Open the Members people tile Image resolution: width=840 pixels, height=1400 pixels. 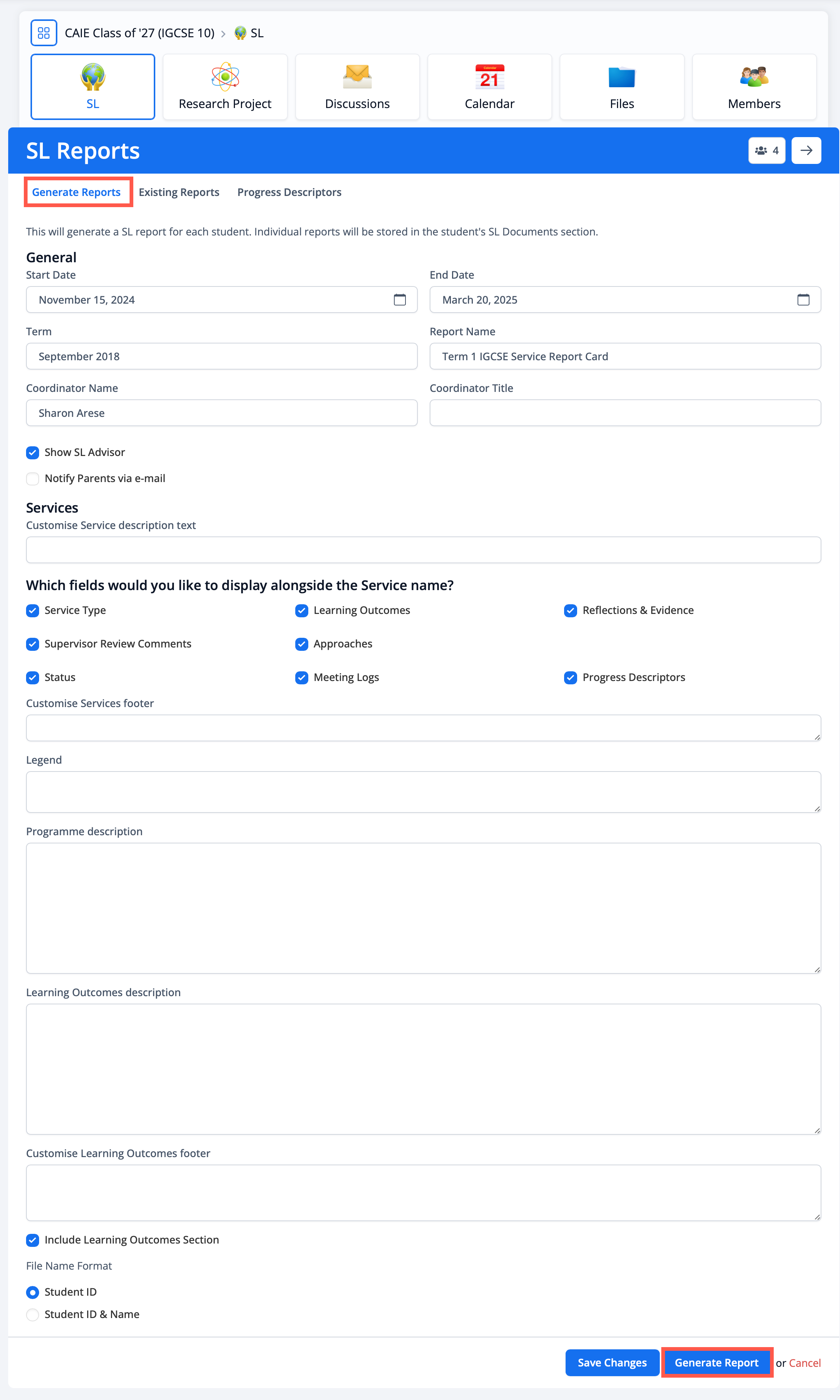(754, 87)
